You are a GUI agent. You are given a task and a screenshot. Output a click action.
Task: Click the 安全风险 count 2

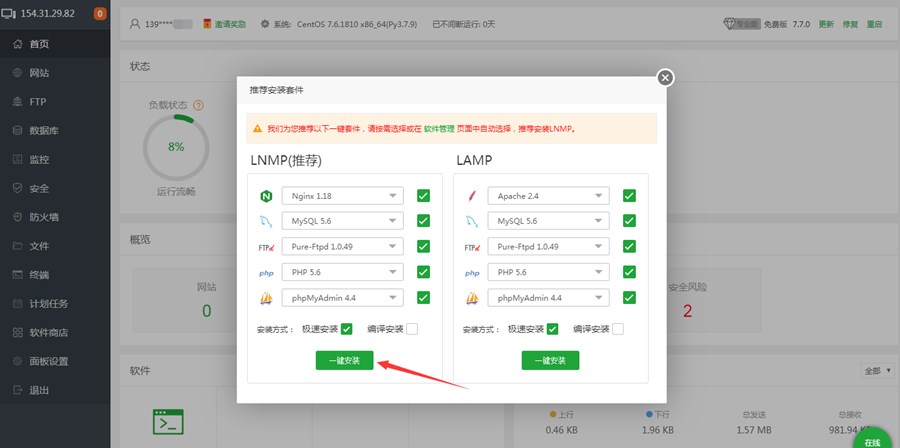(687, 311)
